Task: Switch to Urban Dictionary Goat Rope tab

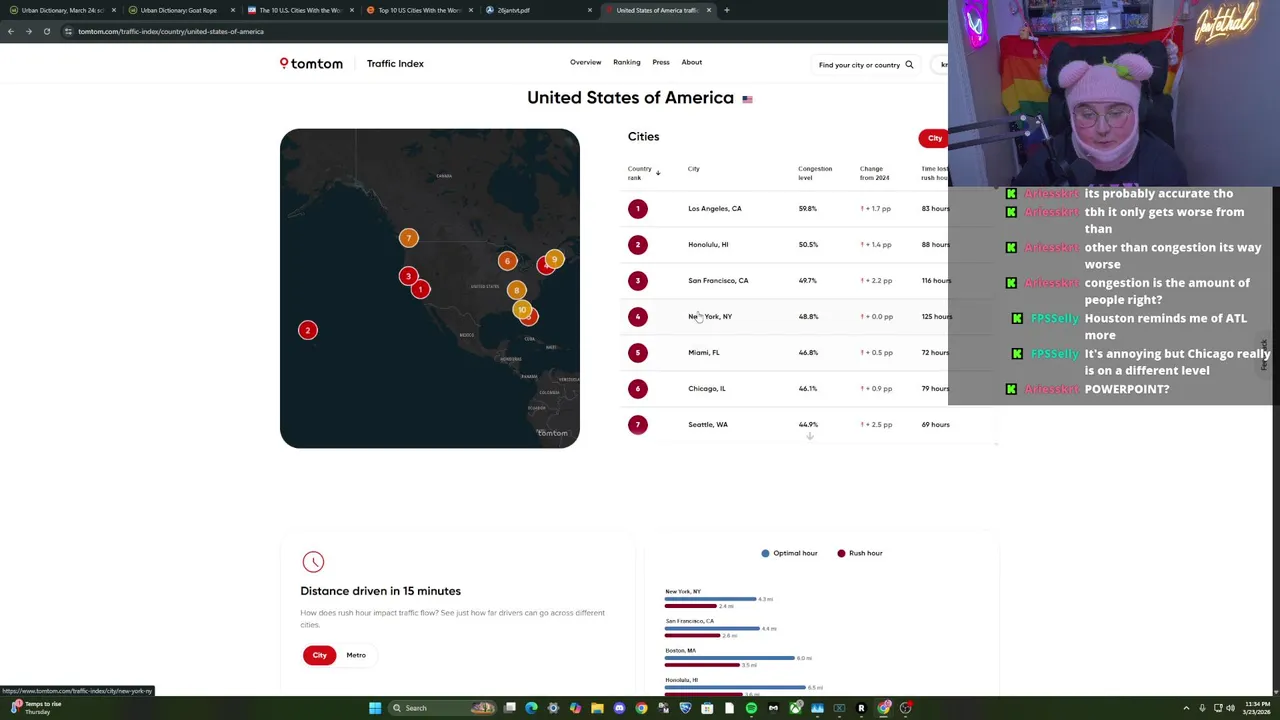Action: 180,10
